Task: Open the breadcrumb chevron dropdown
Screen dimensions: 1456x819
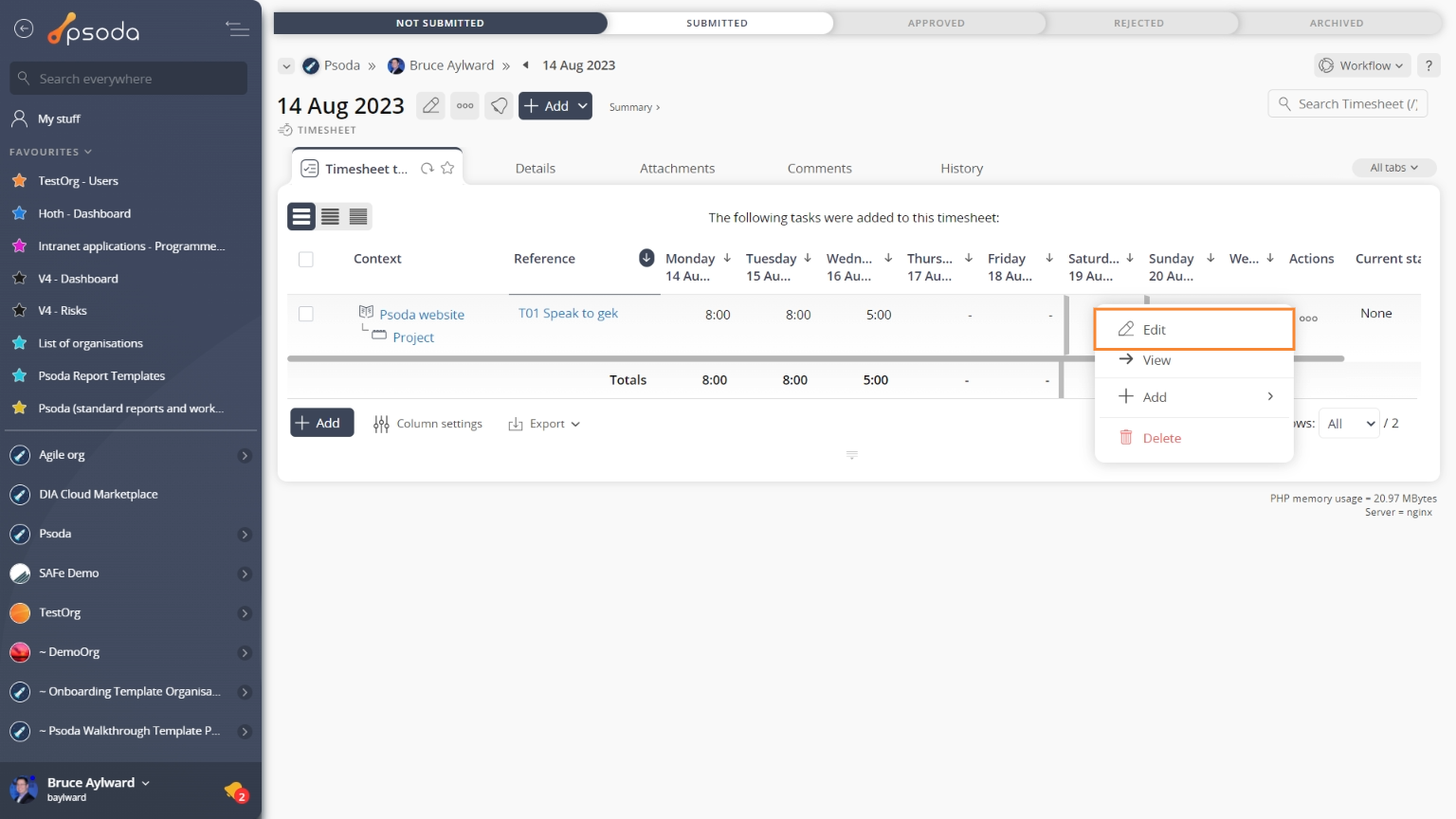Action: tap(286, 65)
